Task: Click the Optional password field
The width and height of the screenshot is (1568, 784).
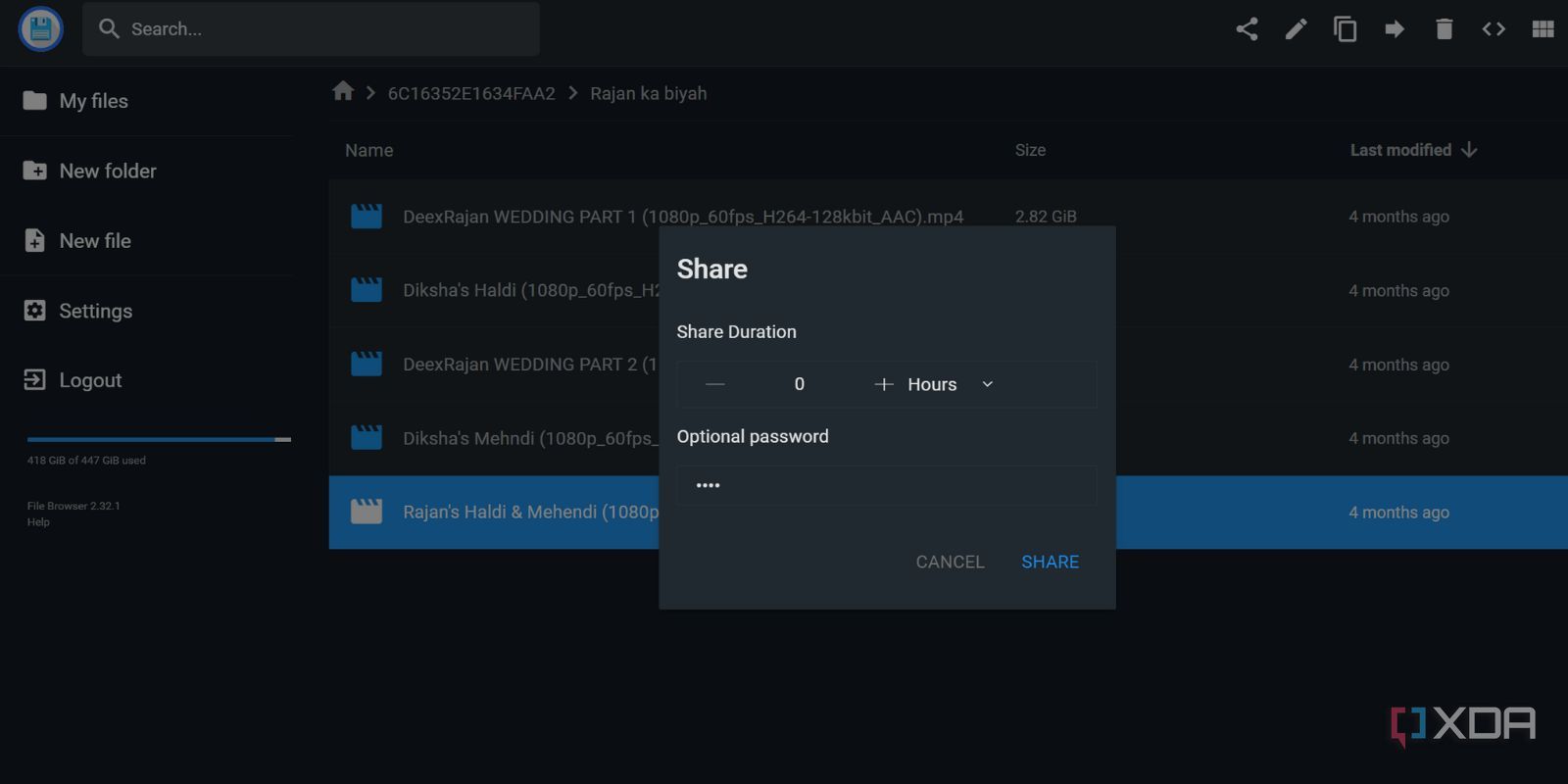Action: point(886,485)
